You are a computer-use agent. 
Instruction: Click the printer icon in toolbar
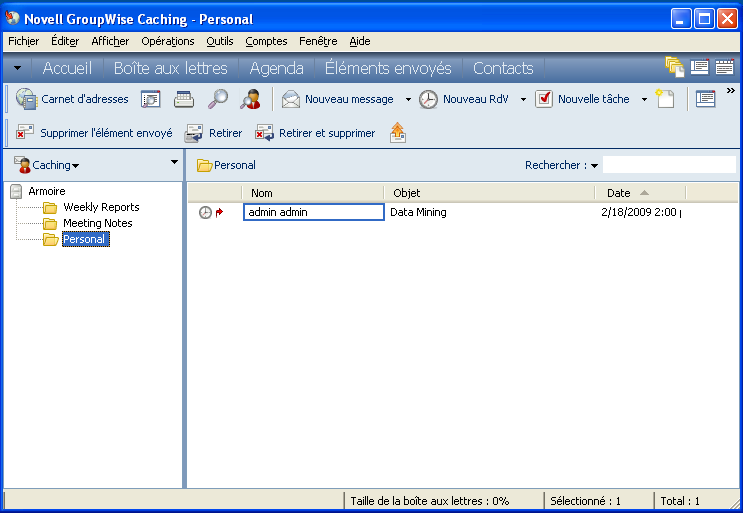184,99
